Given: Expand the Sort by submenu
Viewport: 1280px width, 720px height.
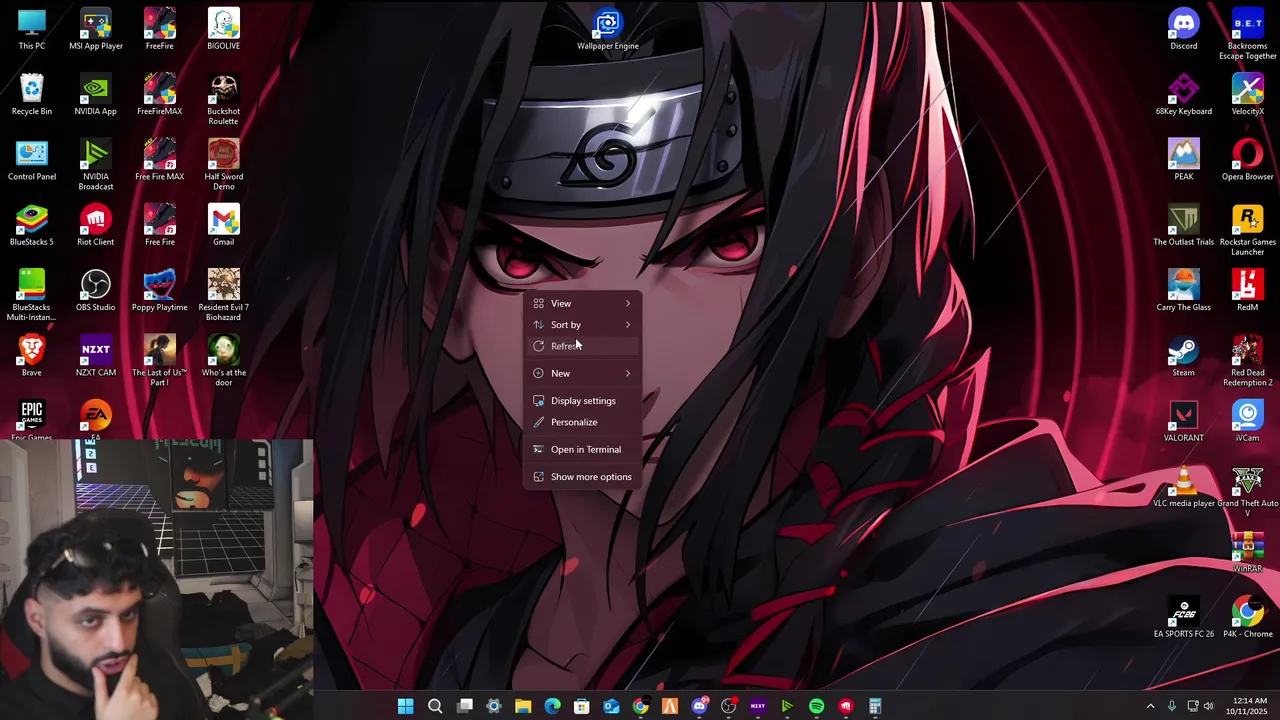Looking at the screenshot, I should coord(583,325).
